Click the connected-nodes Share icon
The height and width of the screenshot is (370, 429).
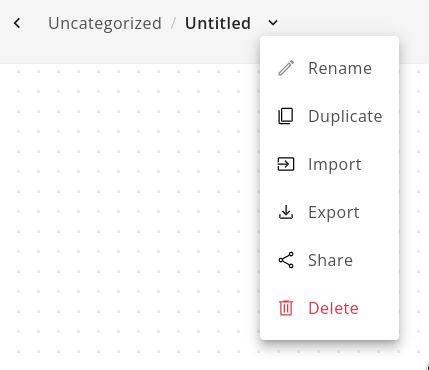[x=286, y=260]
